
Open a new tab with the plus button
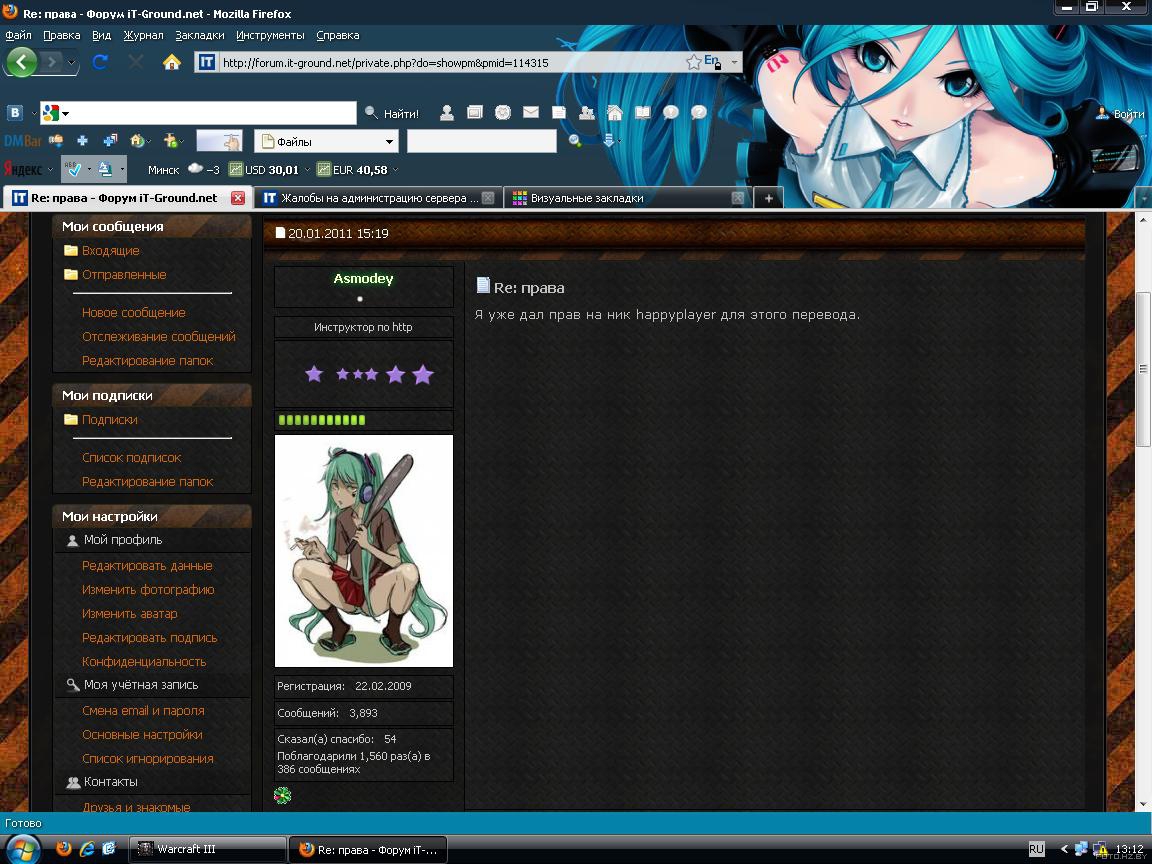[768, 198]
